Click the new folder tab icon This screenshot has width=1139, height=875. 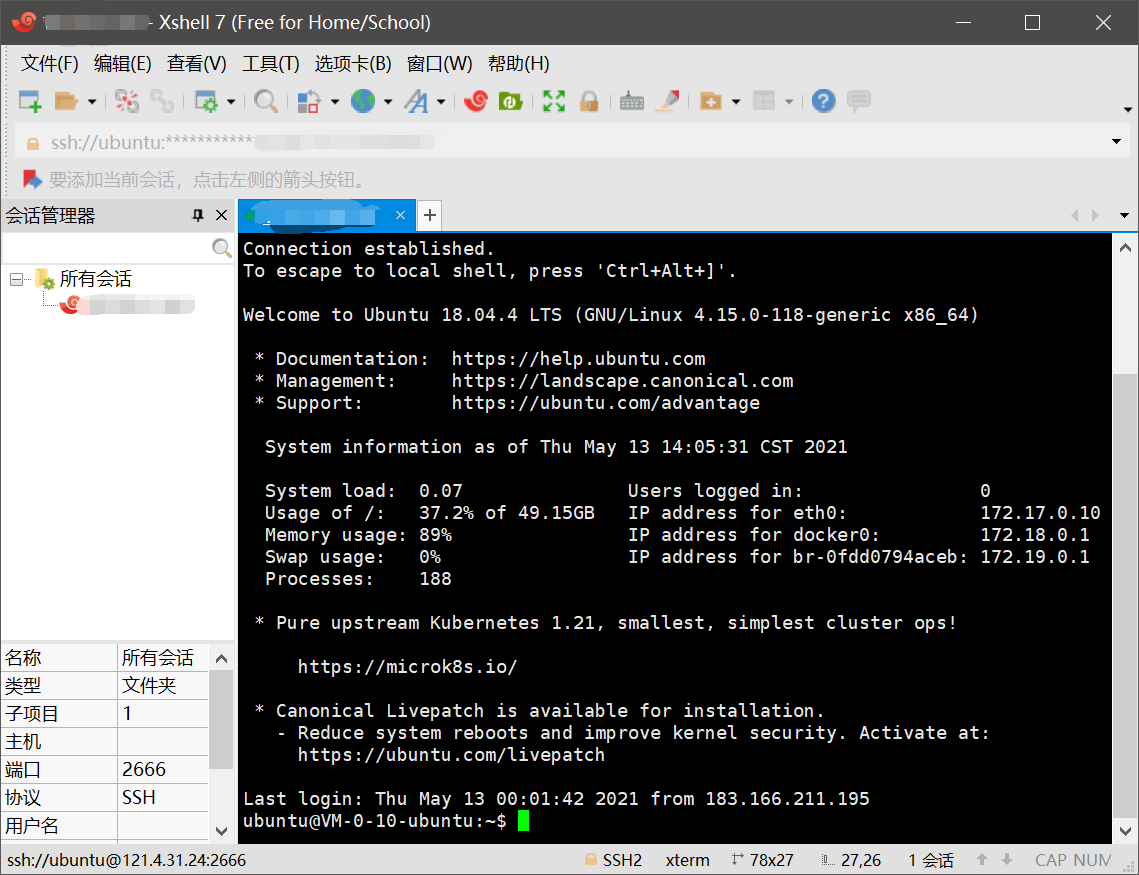tap(710, 101)
